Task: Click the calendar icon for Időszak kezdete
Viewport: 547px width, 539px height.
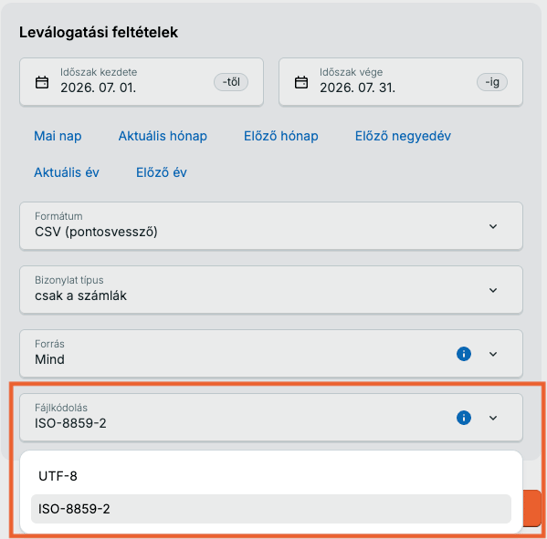Action: (42, 83)
